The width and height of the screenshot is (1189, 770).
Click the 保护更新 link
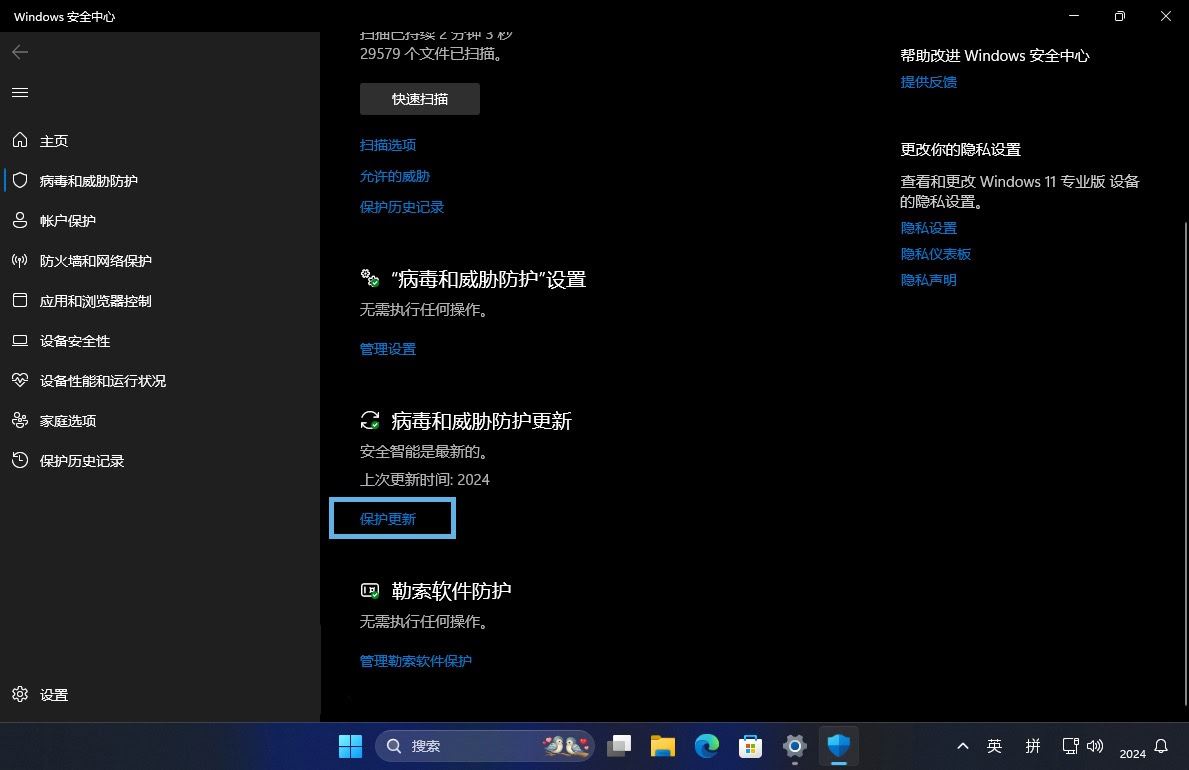click(x=388, y=519)
